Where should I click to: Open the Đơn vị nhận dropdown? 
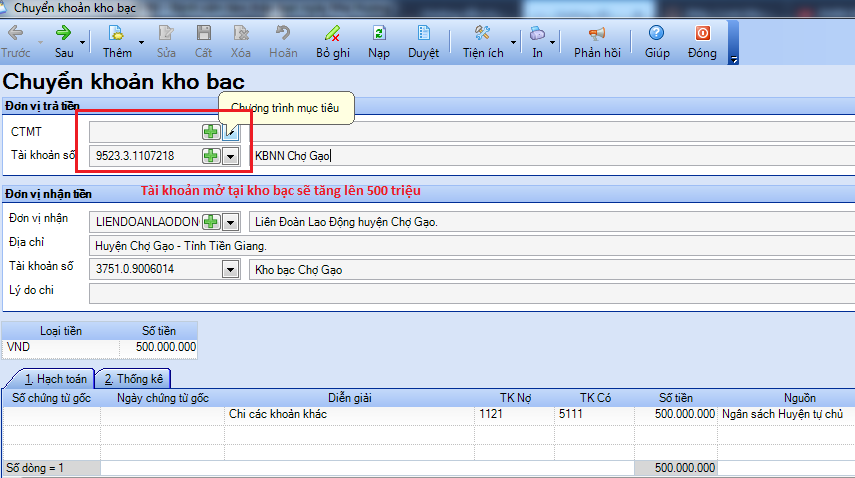(x=231, y=222)
